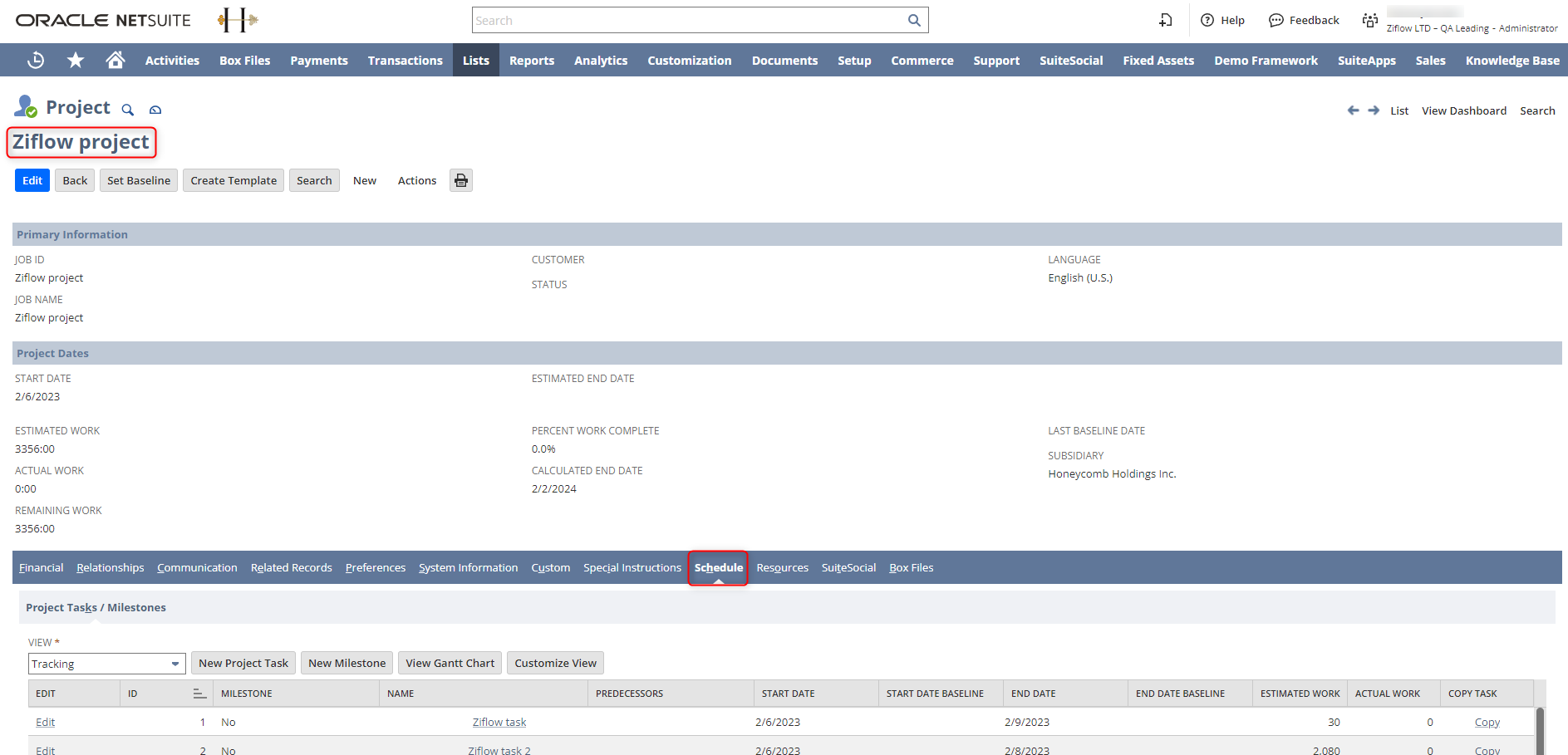Image resolution: width=1568 pixels, height=755 pixels.
Task: Open the List link at top right
Action: (1399, 110)
